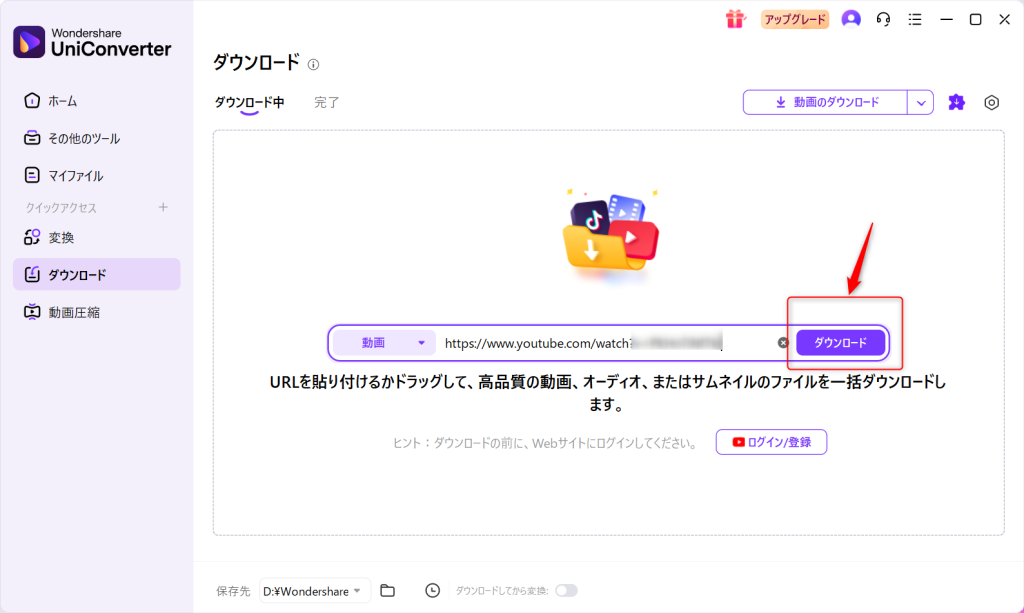Click the ヒント login hint text
Image resolution: width=1024 pixels, height=613 pixels.
click(x=545, y=443)
